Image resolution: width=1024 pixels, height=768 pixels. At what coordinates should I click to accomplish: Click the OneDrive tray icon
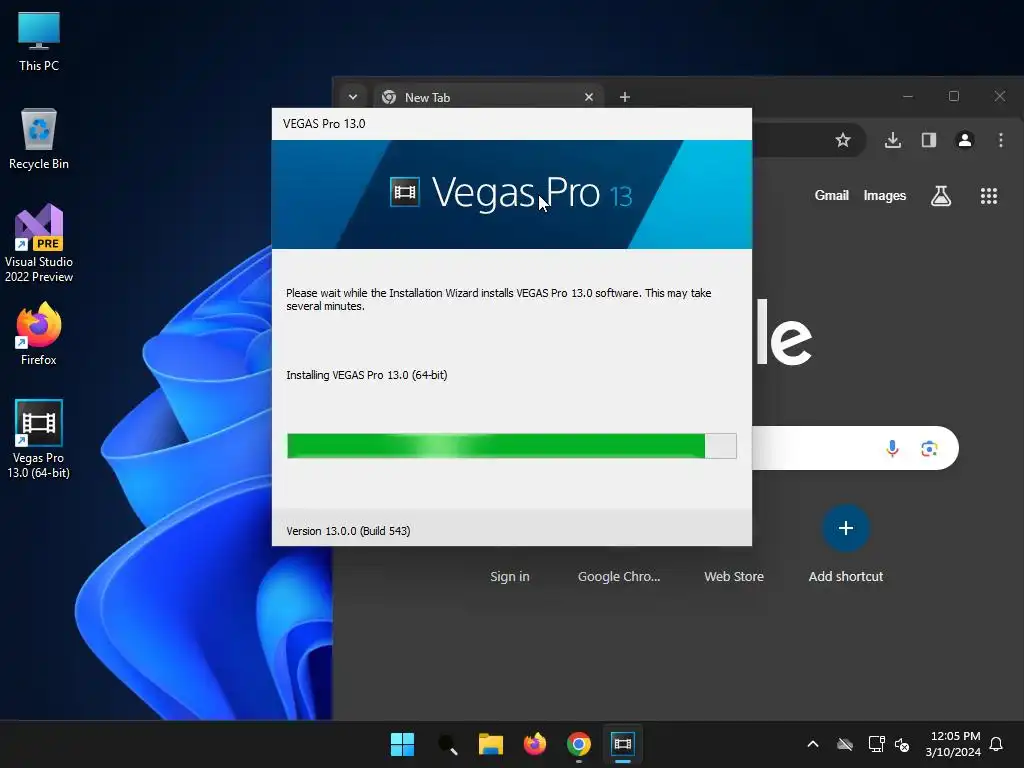tap(844, 744)
